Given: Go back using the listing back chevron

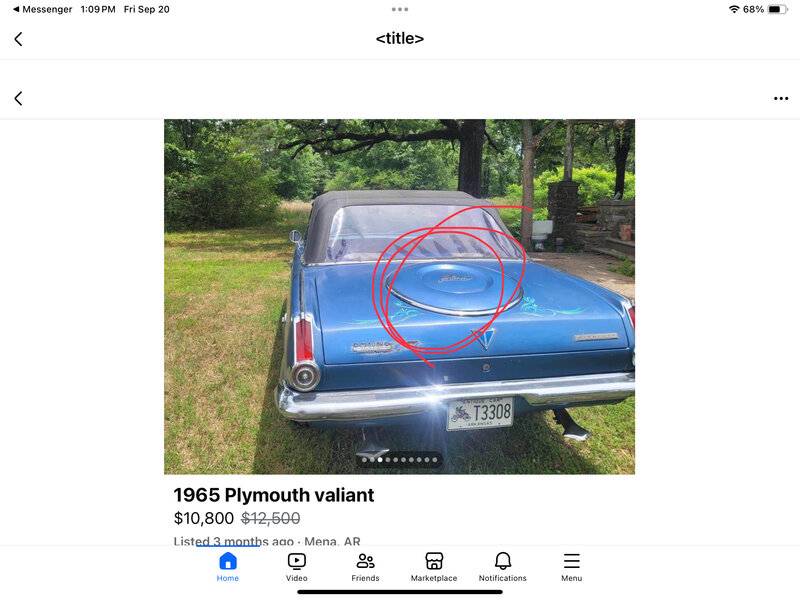Looking at the screenshot, I should click(x=18, y=98).
